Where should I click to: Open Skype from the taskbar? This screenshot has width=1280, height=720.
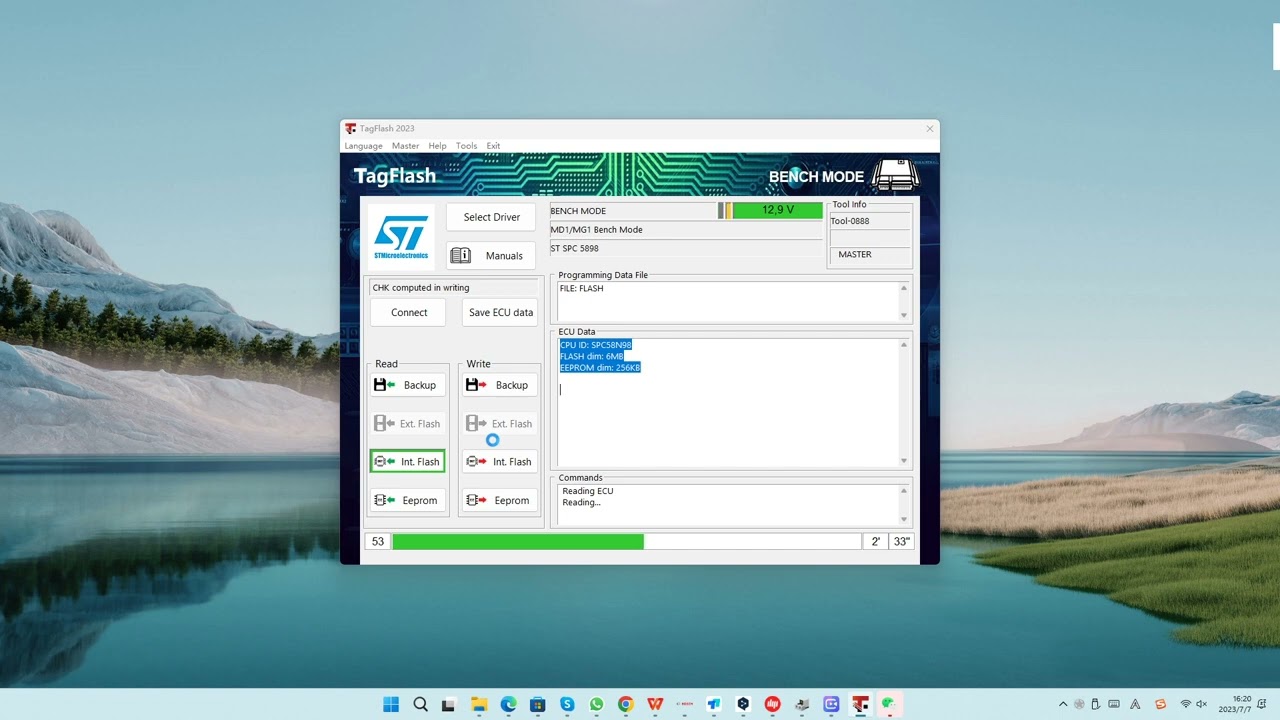tap(567, 704)
